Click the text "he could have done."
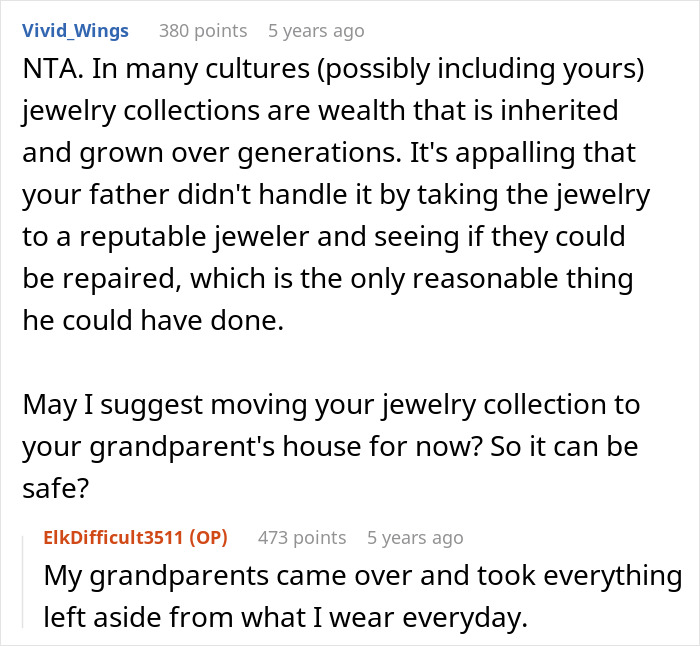The width and height of the screenshot is (700, 646). [155, 318]
